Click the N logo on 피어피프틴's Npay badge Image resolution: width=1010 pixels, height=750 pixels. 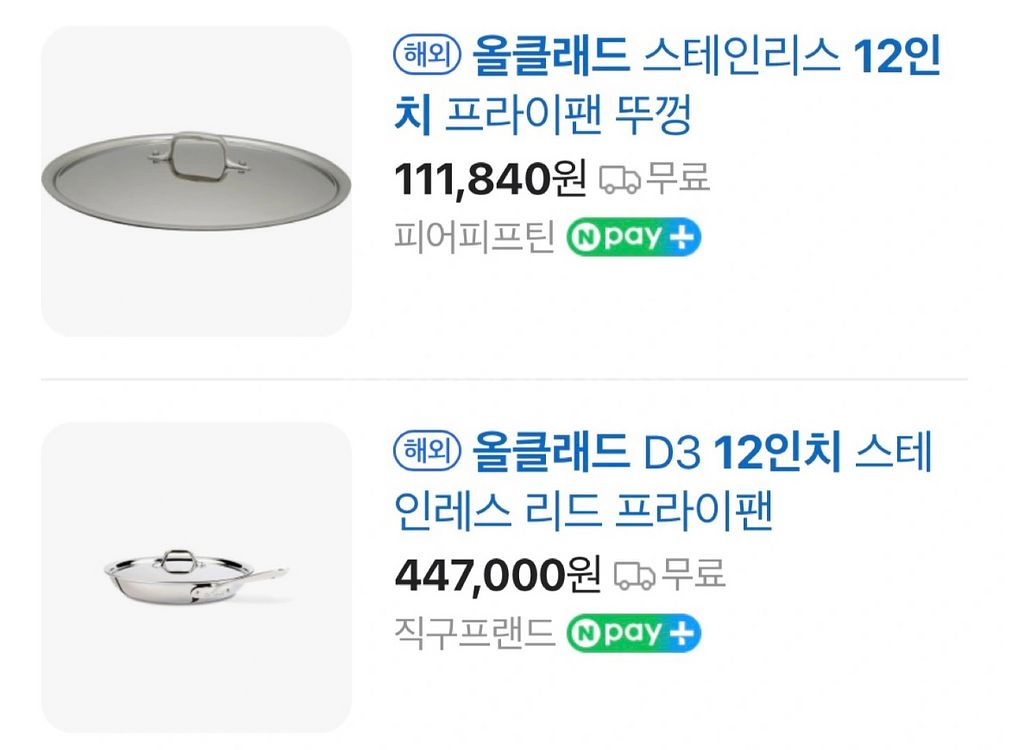tap(583, 239)
